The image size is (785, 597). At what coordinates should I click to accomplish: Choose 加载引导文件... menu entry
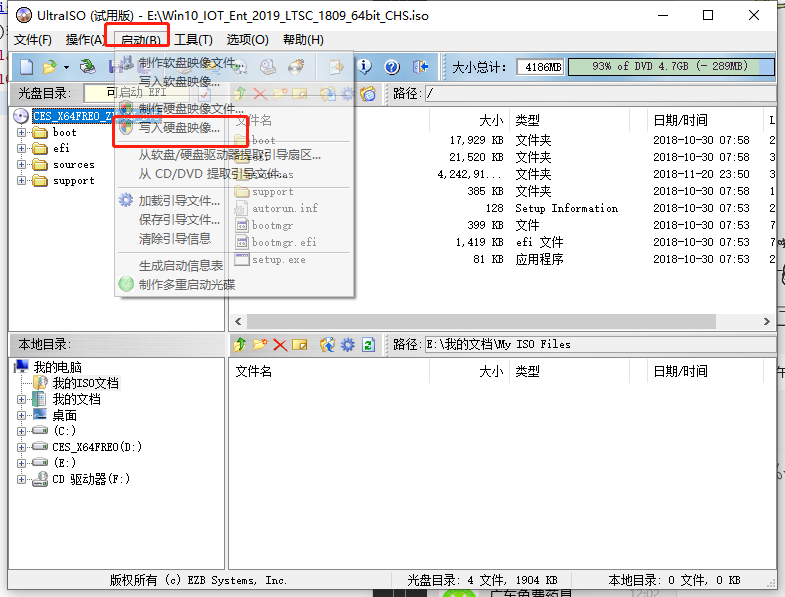(234, 201)
